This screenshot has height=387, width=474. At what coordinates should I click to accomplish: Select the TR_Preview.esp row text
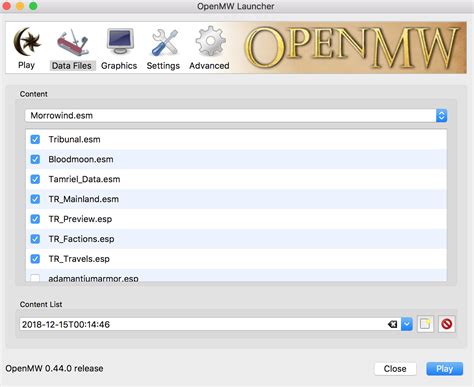(x=80, y=219)
